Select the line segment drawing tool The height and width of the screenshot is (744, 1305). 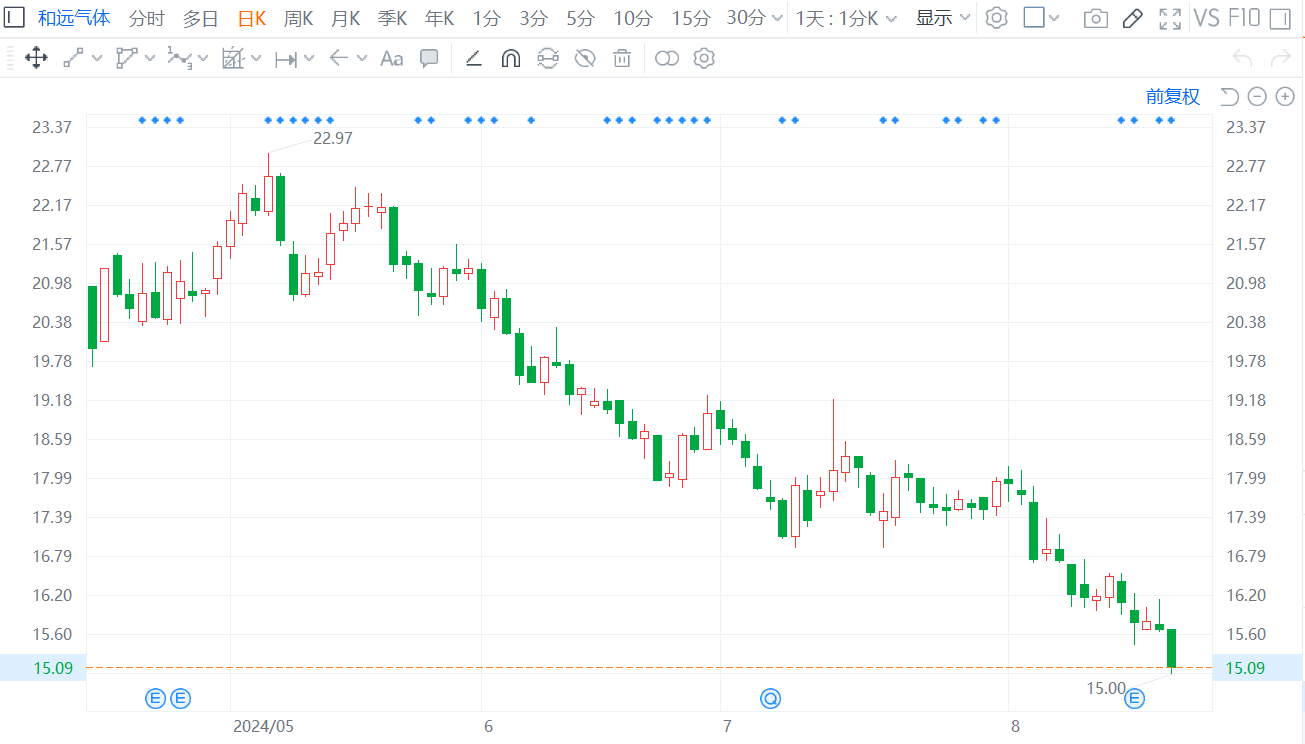(x=73, y=58)
